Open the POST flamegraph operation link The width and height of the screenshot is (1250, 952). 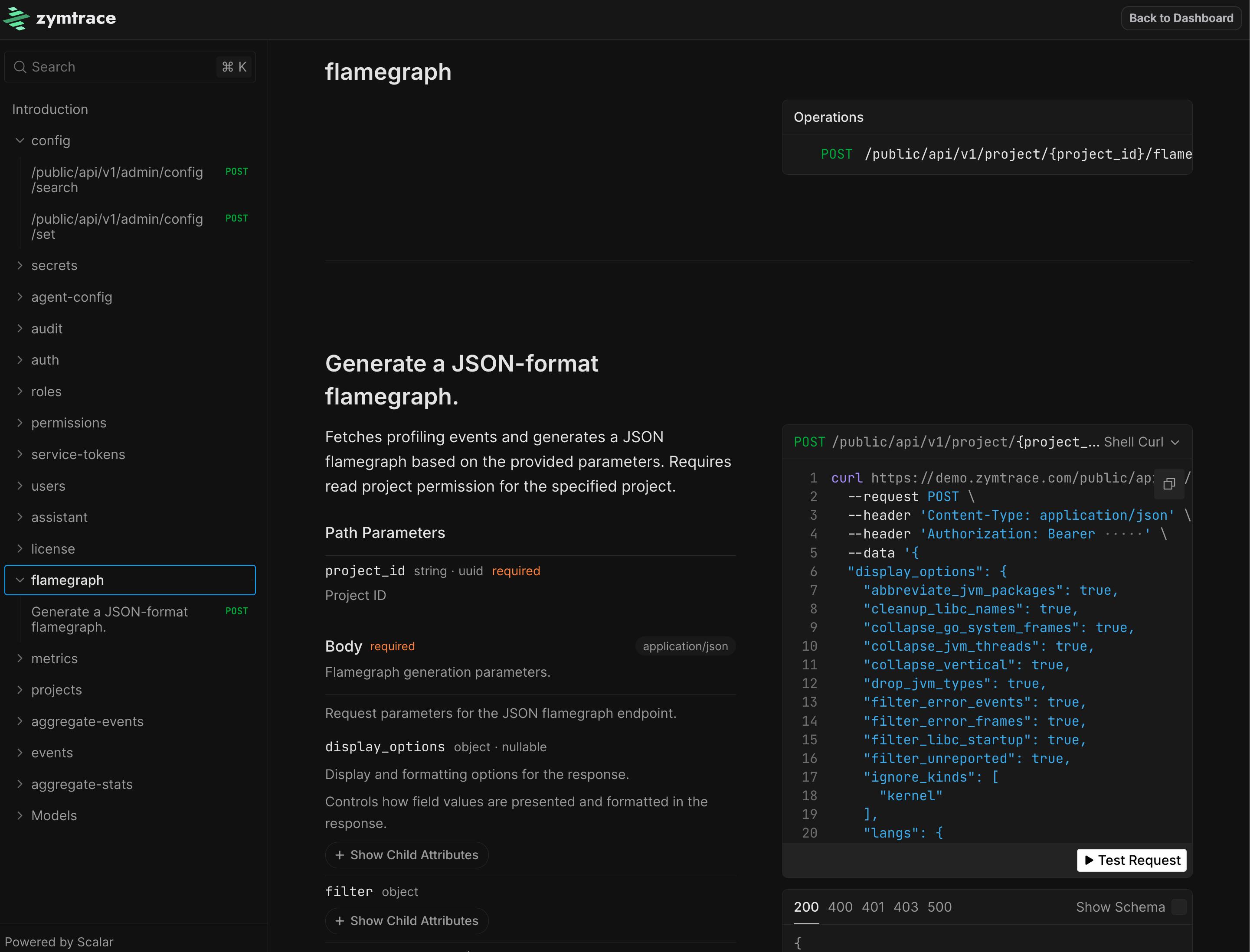coord(1006,154)
